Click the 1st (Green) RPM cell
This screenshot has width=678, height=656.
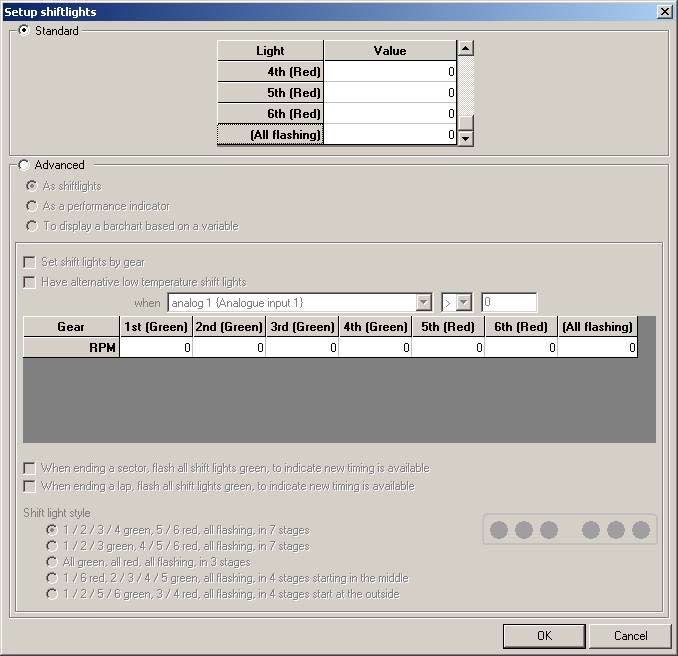tap(156, 348)
